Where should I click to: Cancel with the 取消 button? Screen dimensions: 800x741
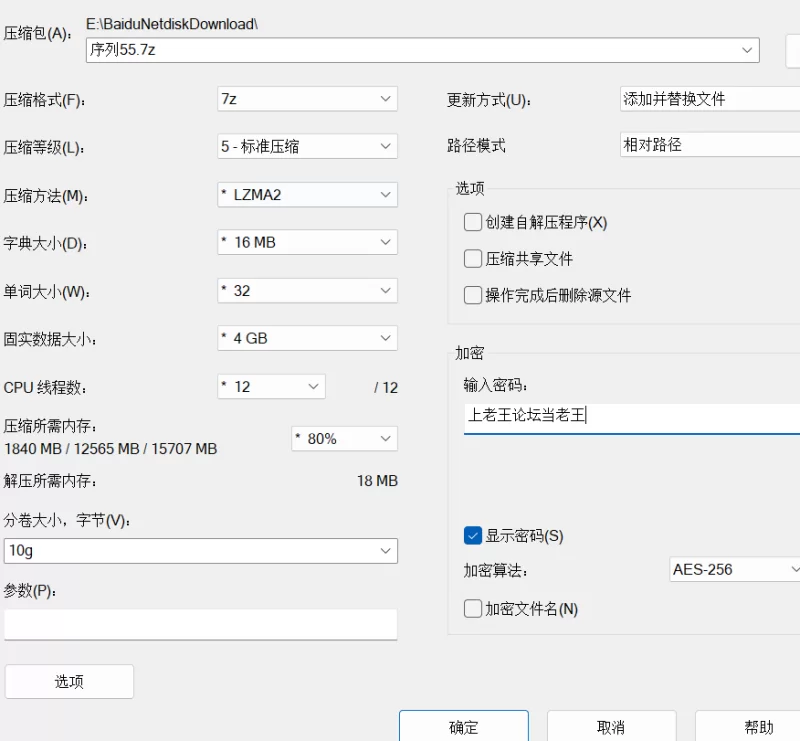click(x=611, y=727)
